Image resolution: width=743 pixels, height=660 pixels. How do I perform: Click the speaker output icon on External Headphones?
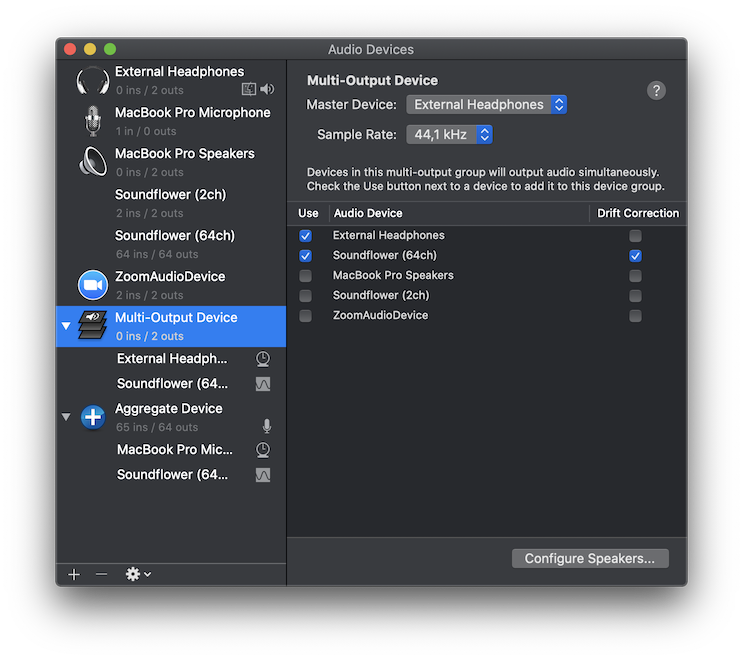point(267,89)
